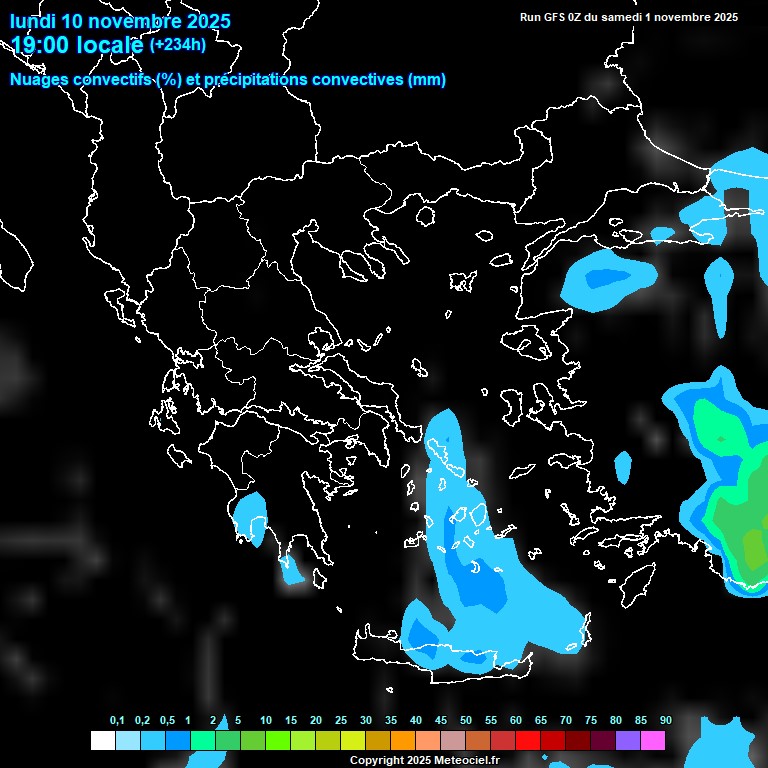Click the purple swatch before 85

pos(628,741)
